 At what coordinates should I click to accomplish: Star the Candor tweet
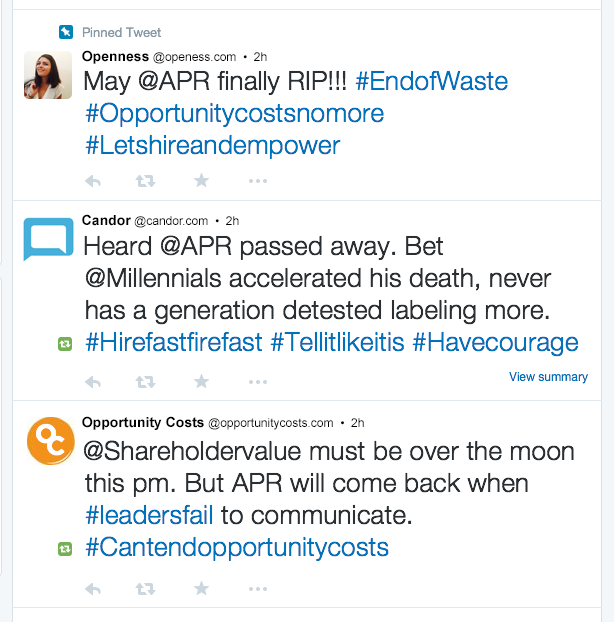(x=201, y=381)
